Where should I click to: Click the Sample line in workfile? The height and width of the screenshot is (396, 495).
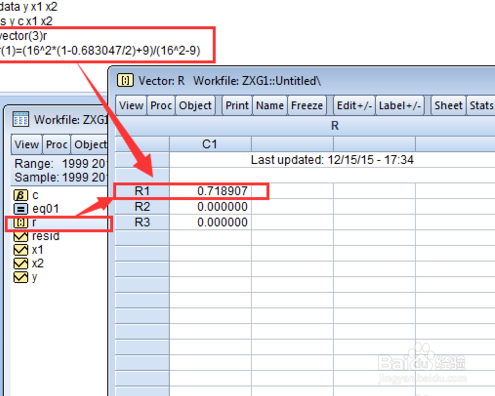[60, 177]
